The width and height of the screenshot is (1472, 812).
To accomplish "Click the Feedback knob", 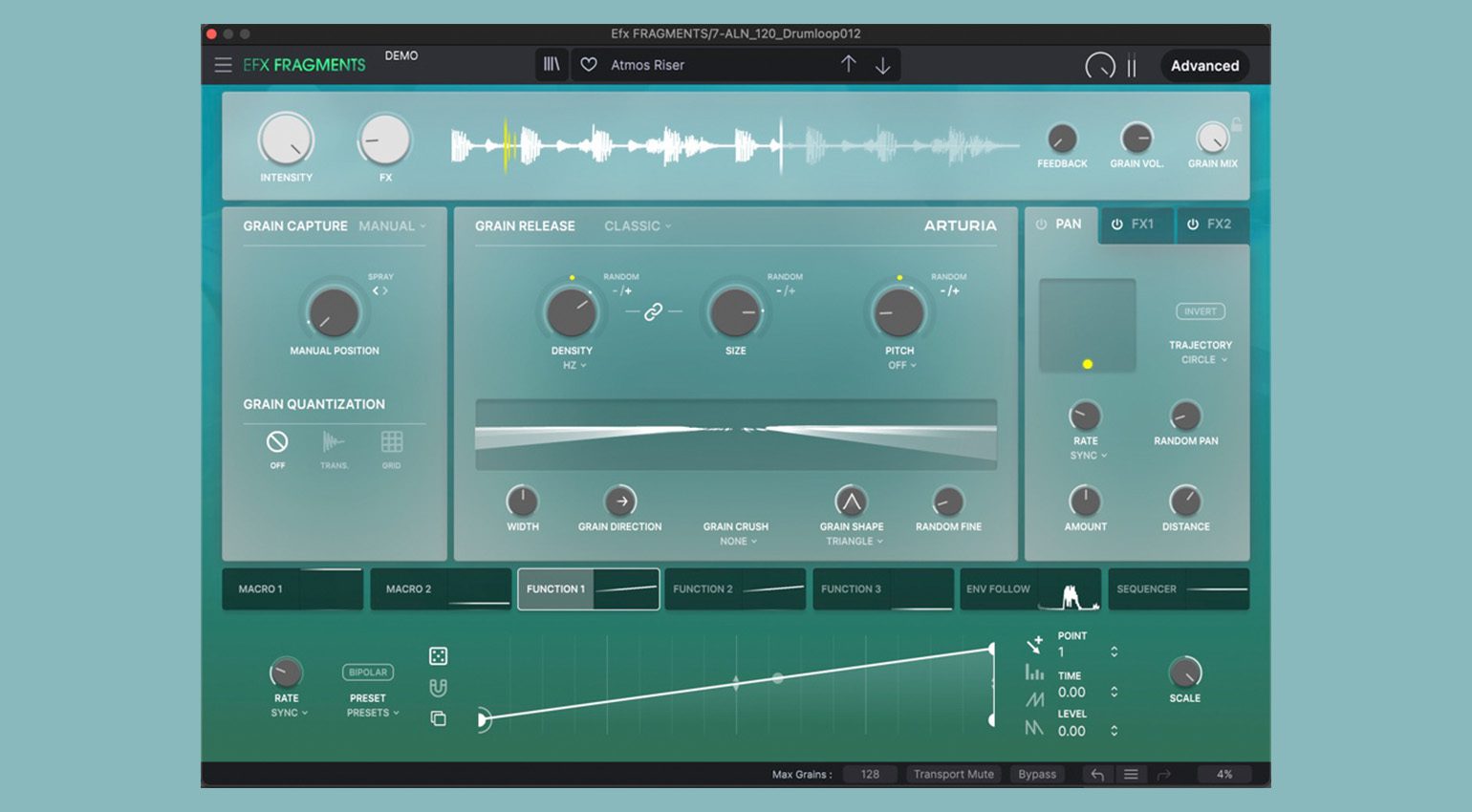I will coord(1062,139).
